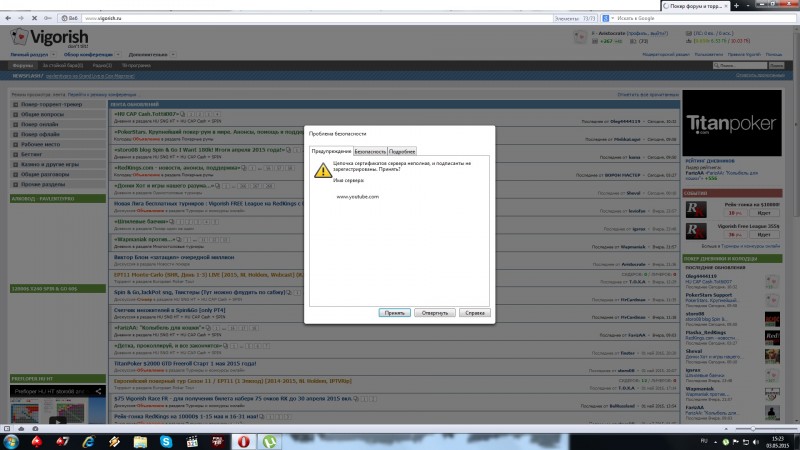Image resolution: width=800 pixels, height=450 pixels.
Task: Click the address field showing www.vigorish.ru
Action: (x=316, y=18)
